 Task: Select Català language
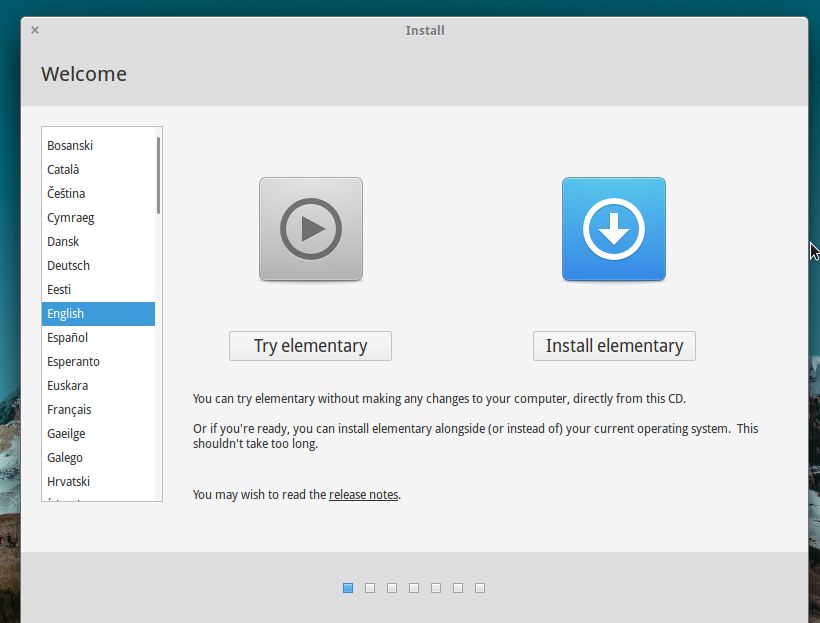(x=98, y=169)
